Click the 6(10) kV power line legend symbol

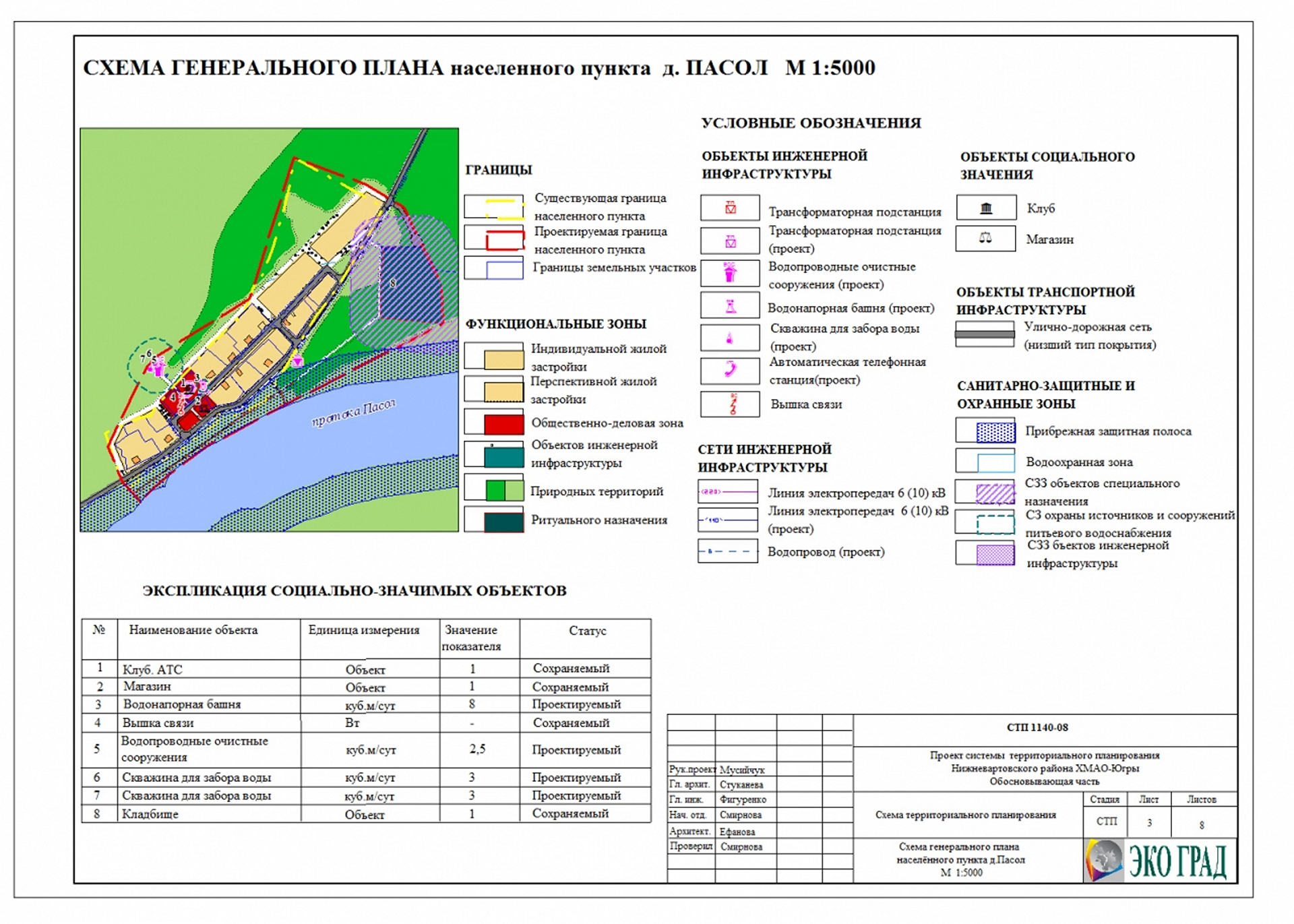click(728, 491)
